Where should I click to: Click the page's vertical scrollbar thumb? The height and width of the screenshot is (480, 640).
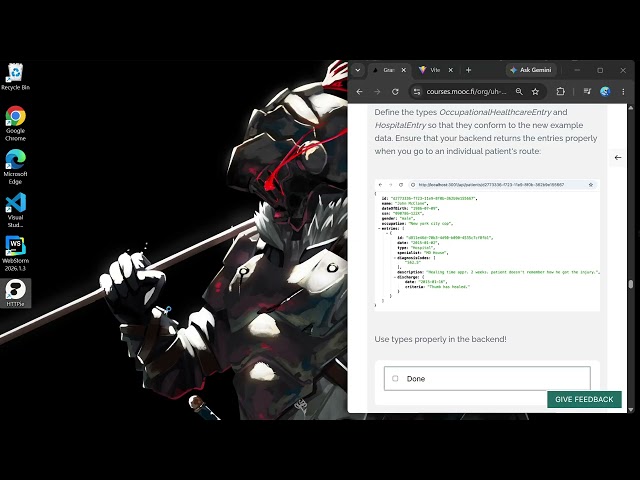pyautogui.click(x=631, y=284)
